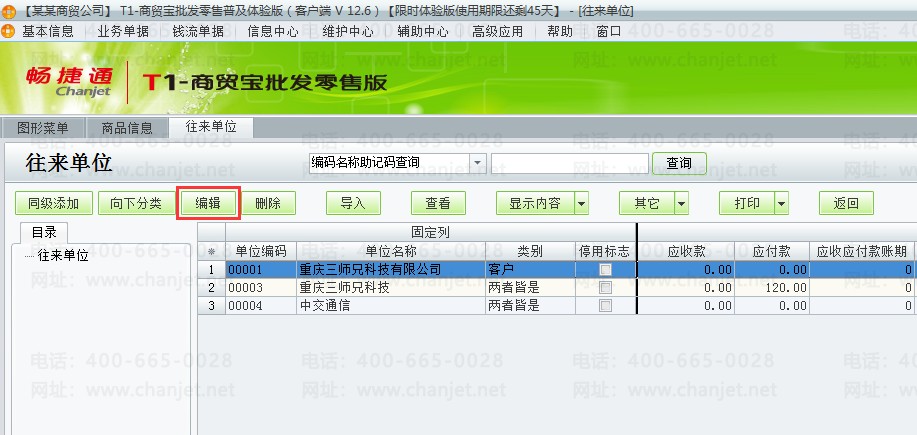917x435 pixels.
Task: Expand the 编码名称助记码查询 combo box arrow
Action: [478, 163]
